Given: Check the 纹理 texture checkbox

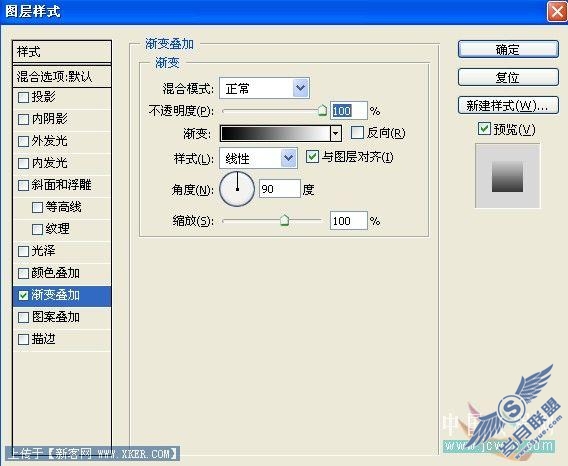Looking at the screenshot, I should coord(37,229).
